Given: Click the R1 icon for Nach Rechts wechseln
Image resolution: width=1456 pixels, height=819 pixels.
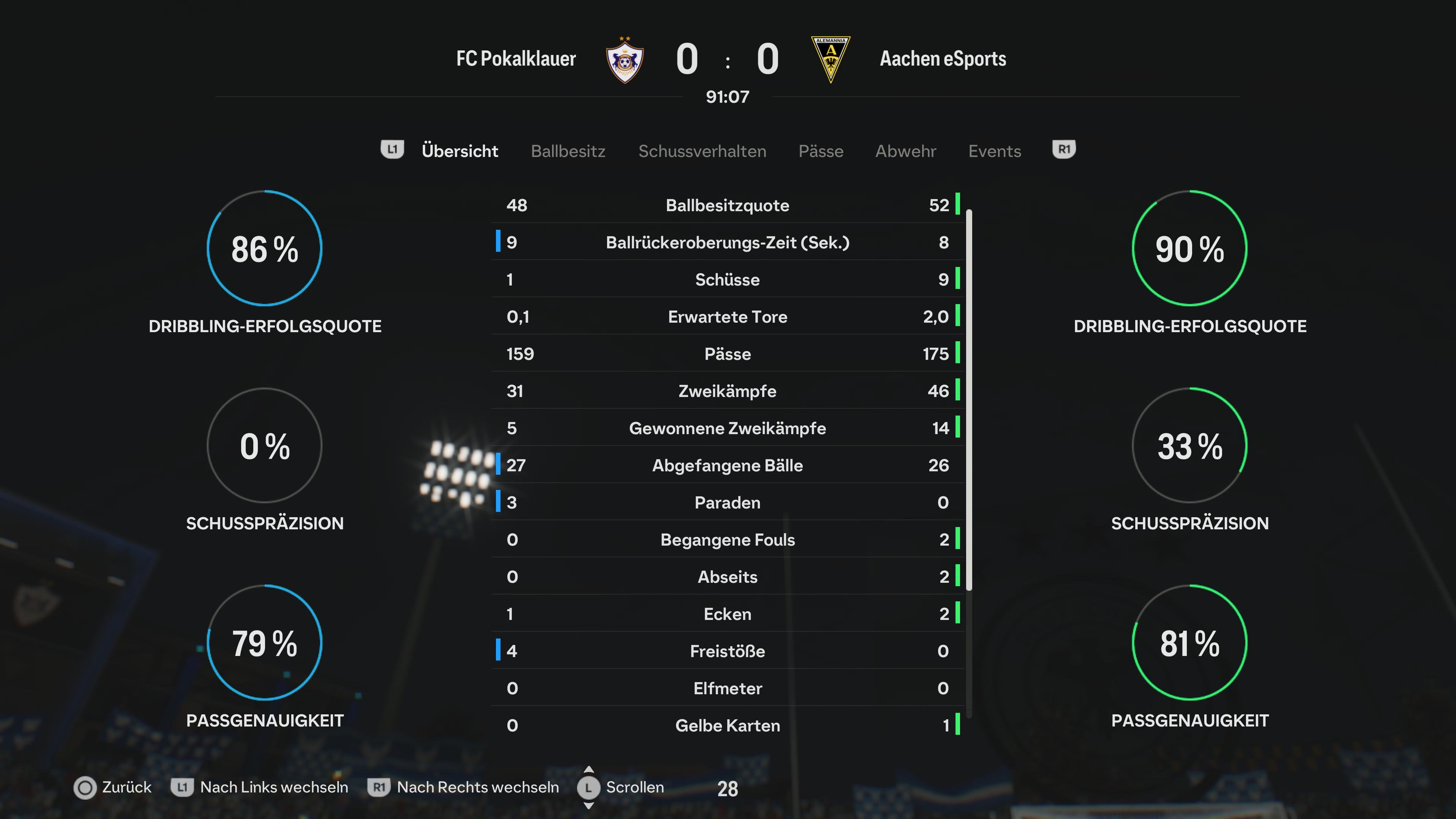Looking at the screenshot, I should pos(379,788).
